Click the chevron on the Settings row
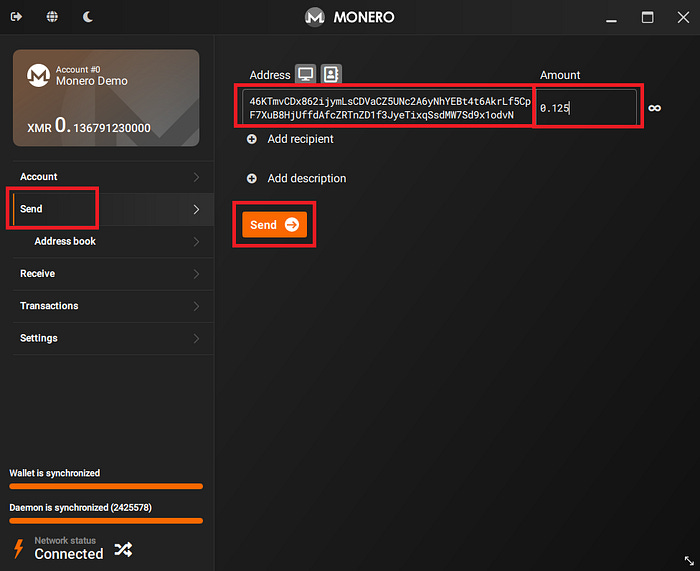Image resolution: width=700 pixels, height=571 pixels. tap(196, 338)
